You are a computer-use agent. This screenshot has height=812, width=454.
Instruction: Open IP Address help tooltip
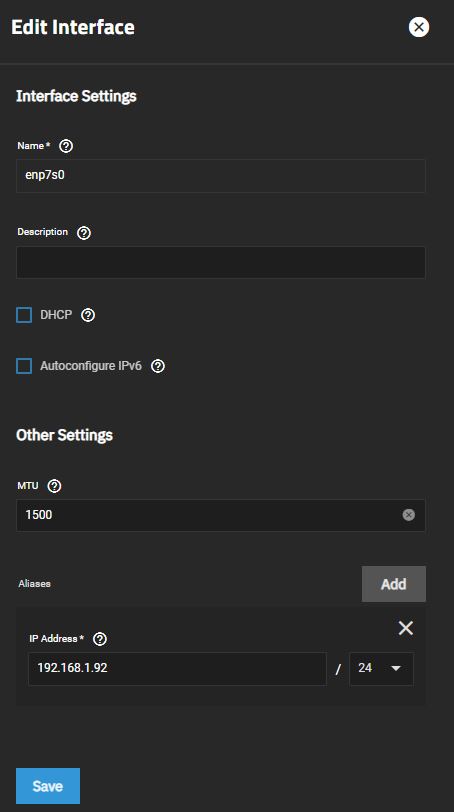[99, 639]
